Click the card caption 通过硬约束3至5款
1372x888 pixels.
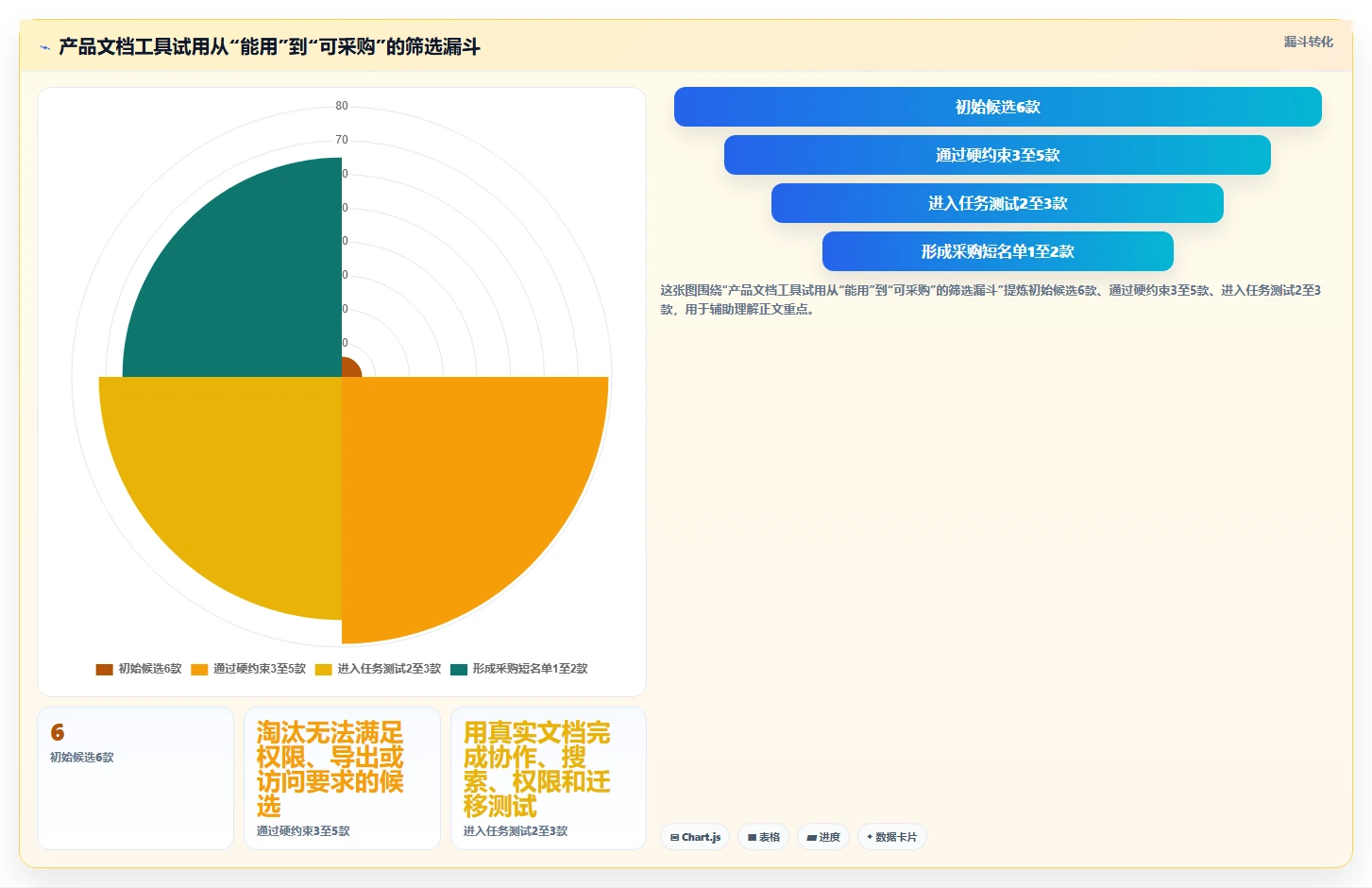[x=303, y=831]
